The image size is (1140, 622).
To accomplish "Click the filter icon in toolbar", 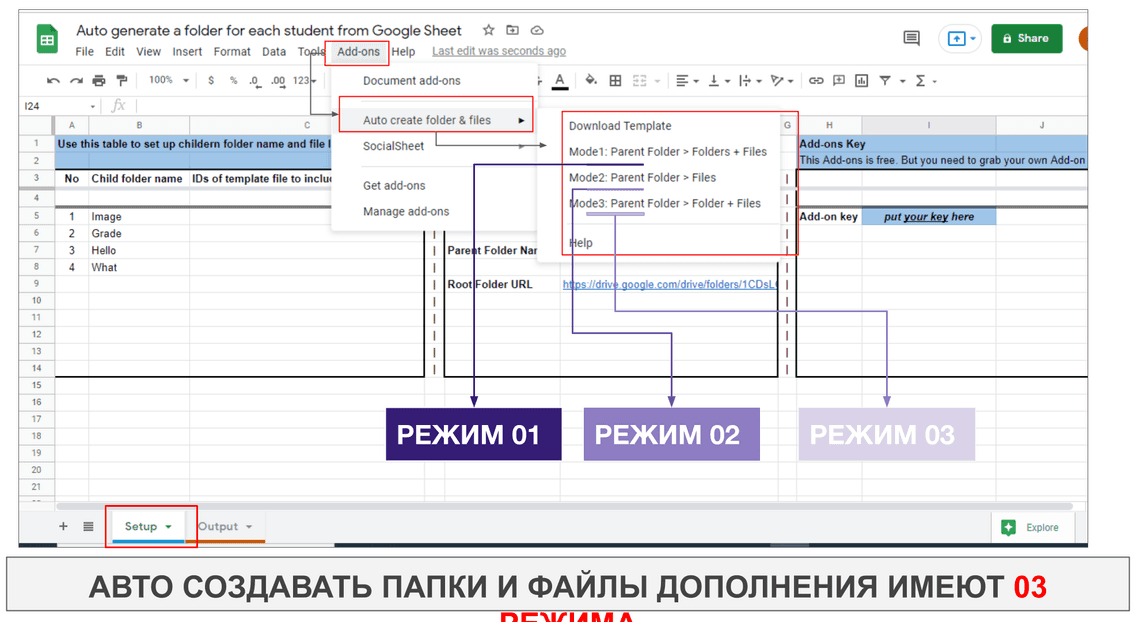I will click(x=885, y=81).
